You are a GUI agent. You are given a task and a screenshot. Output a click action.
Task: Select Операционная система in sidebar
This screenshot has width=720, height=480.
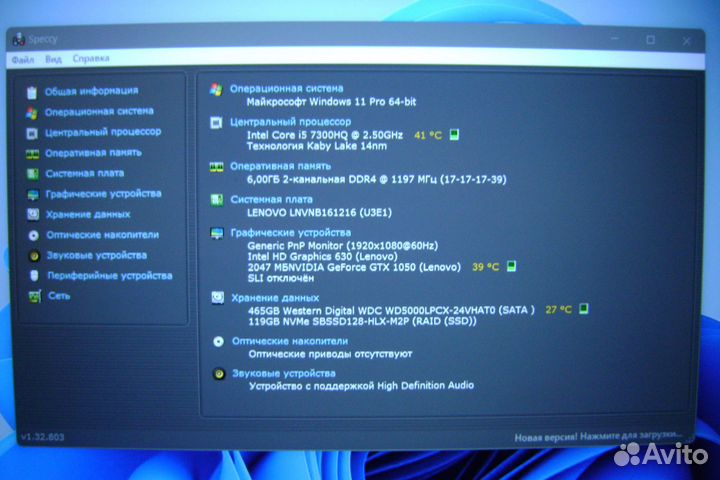pyautogui.click(x=99, y=112)
